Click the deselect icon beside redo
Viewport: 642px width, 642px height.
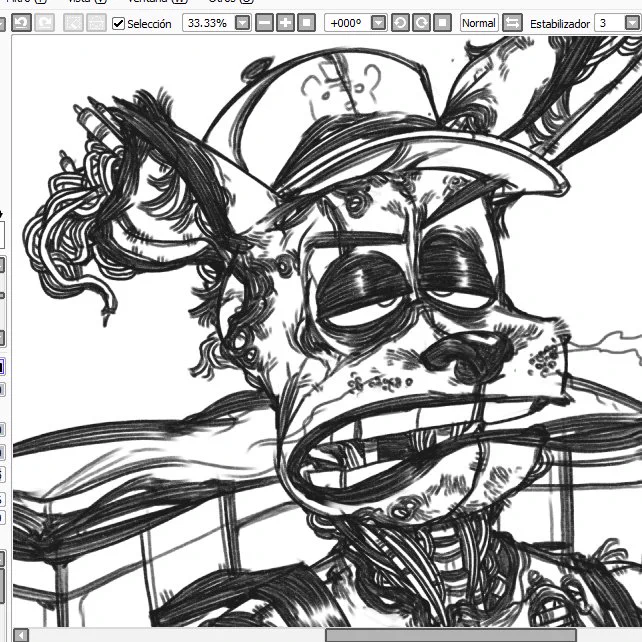coord(74,23)
